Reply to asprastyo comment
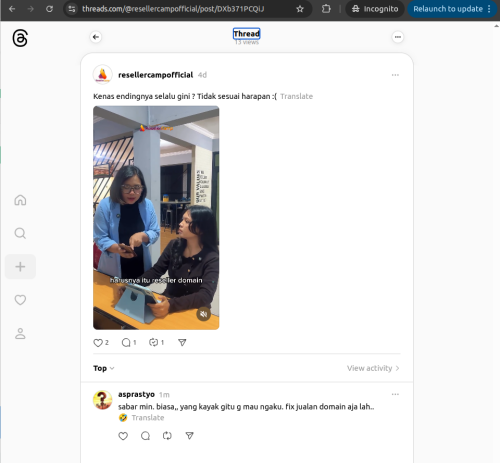This screenshot has height=463, width=500. pos(145,436)
